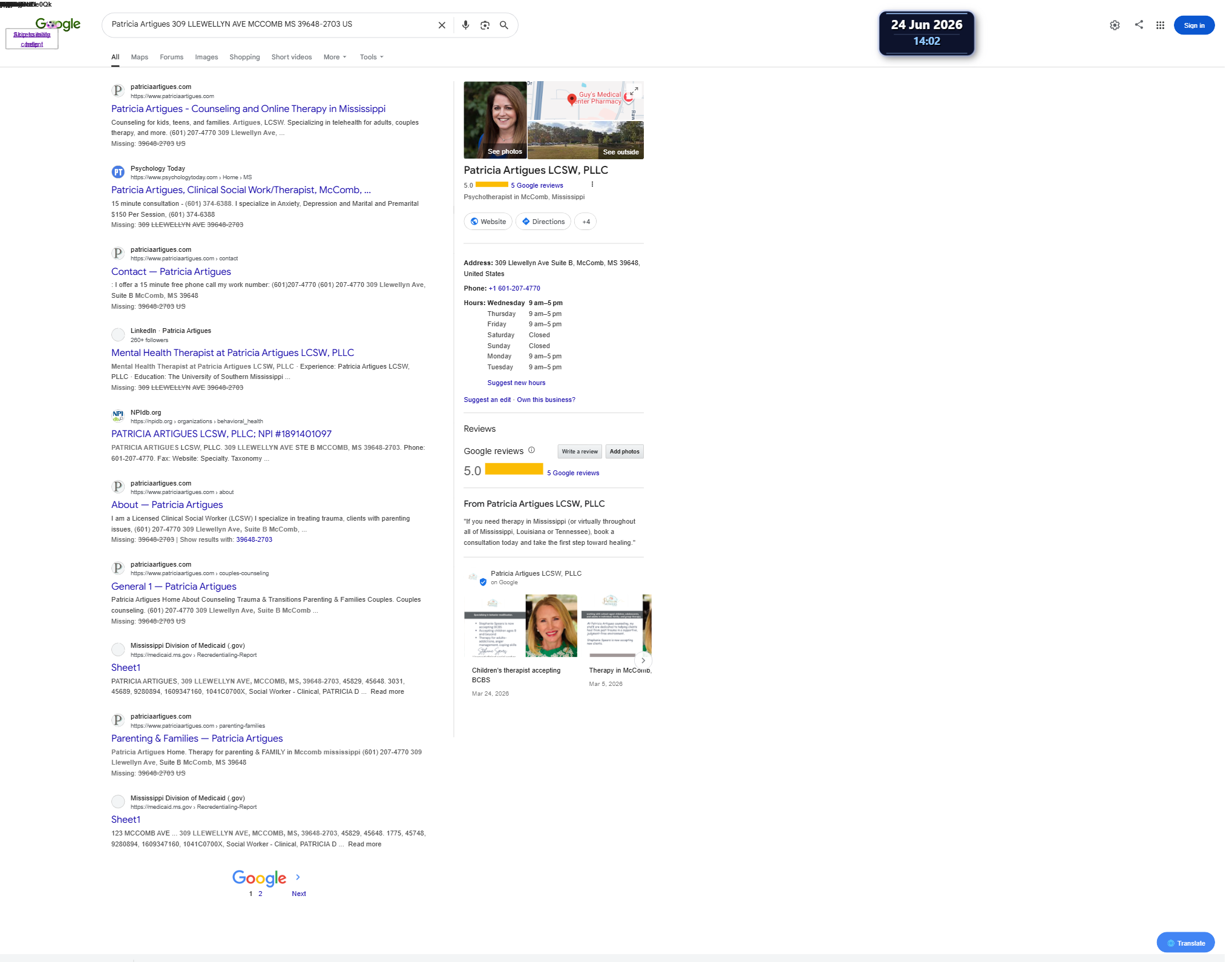This screenshot has height=962, width=1232.
Task: Click the Psychology Today favicon
Action: click(118, 173)
